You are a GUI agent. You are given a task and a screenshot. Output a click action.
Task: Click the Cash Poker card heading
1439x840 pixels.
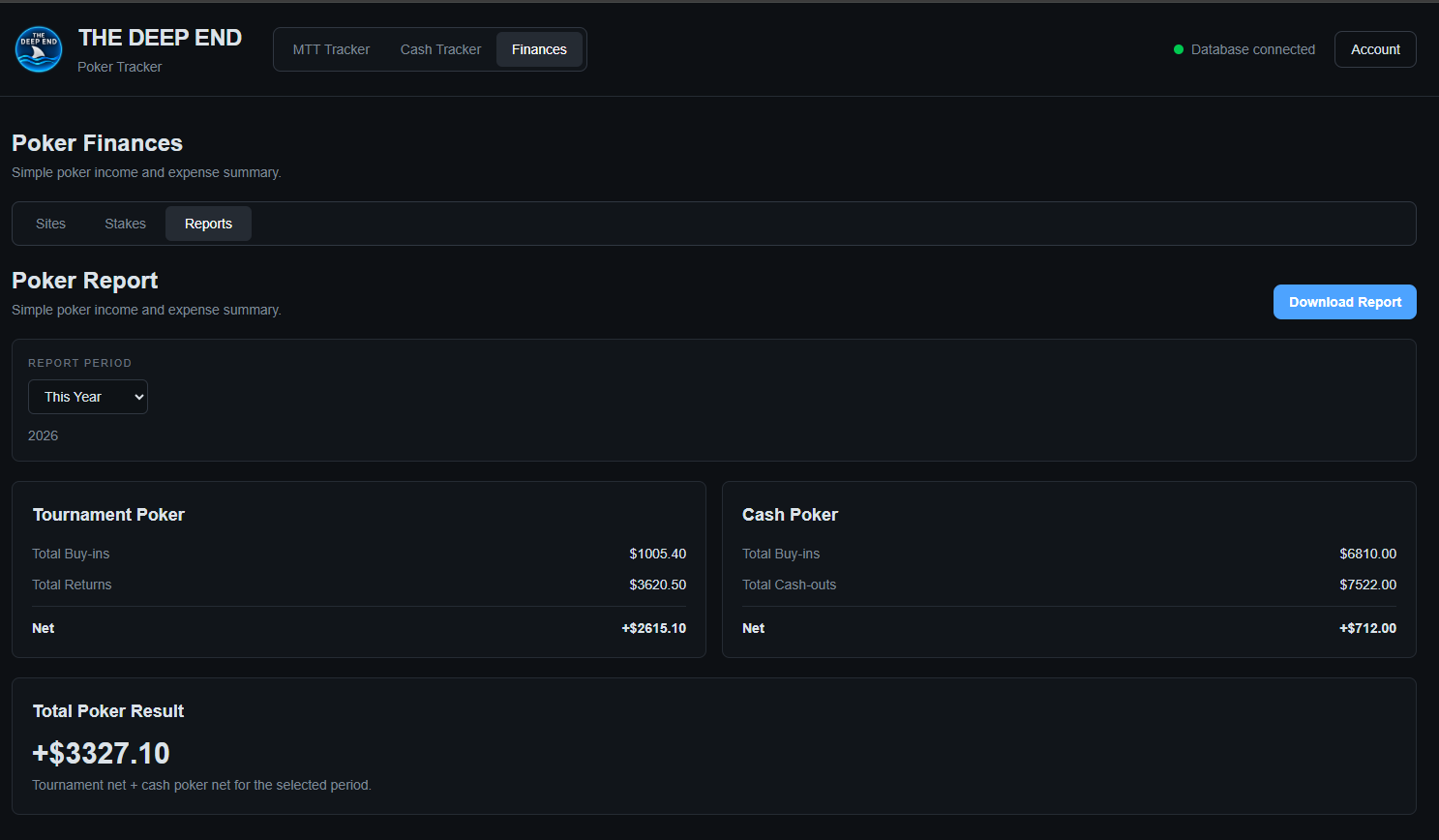pyautogui.click(x=790, y=515)
